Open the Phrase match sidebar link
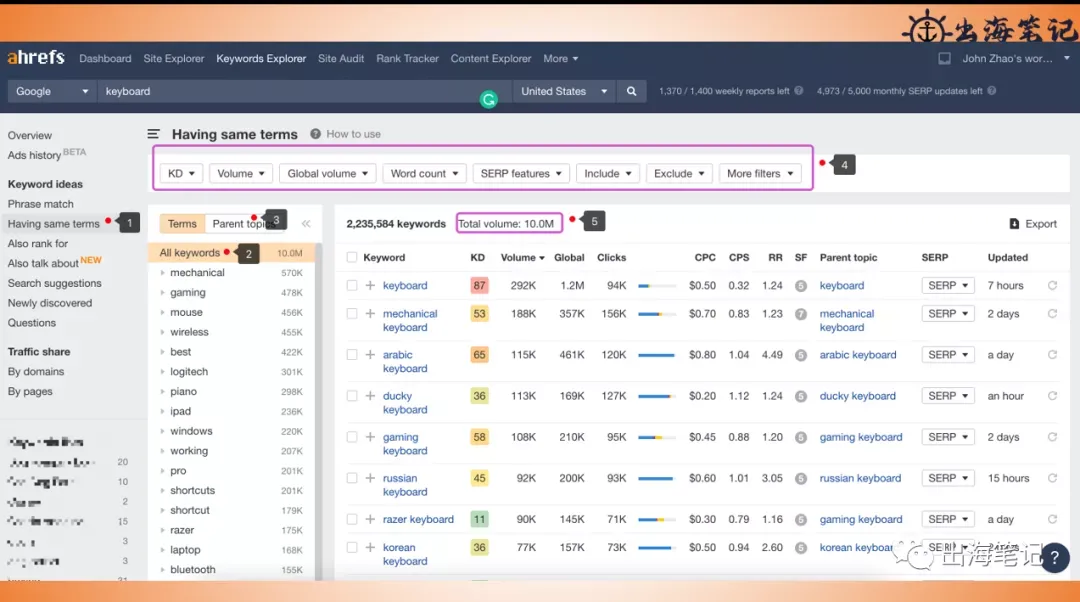Image resolution: width=1080 pixels, height=602 pixels. pos(41,204)
